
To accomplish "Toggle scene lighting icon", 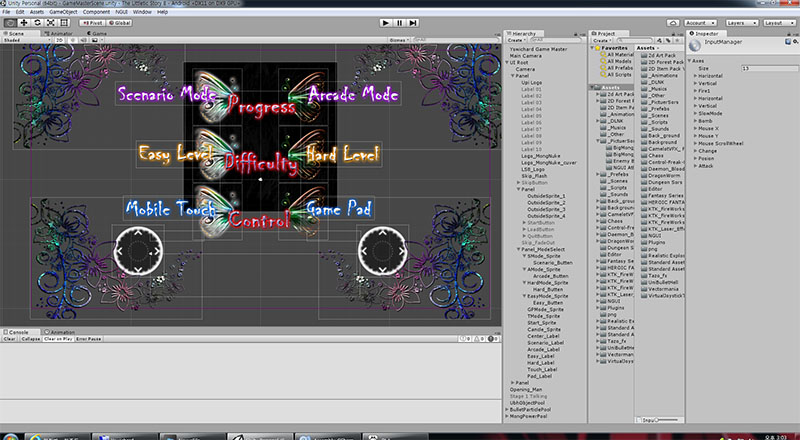I will click(73, 40).
